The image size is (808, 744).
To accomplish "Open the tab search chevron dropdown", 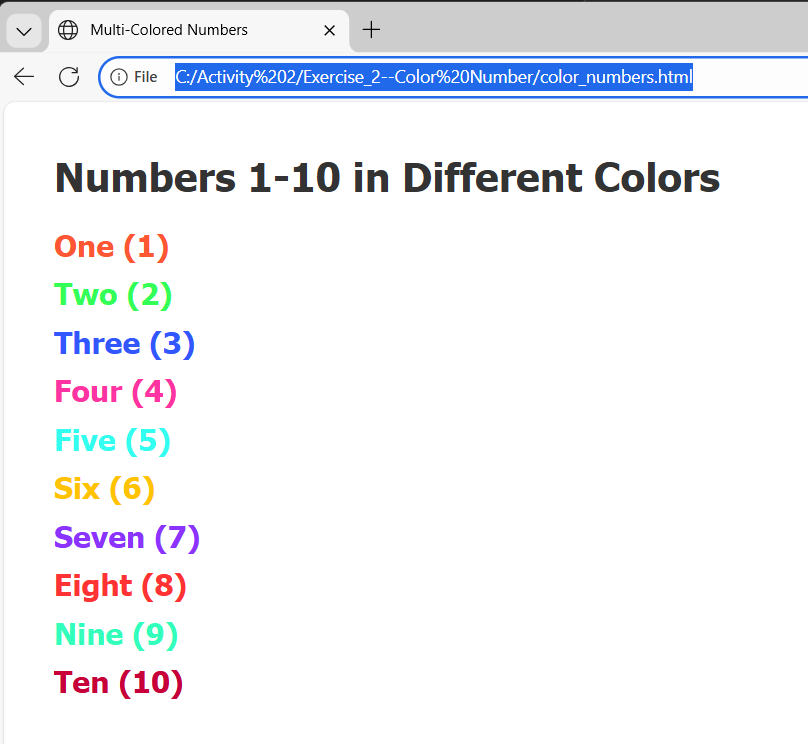I will coord(24,31).
